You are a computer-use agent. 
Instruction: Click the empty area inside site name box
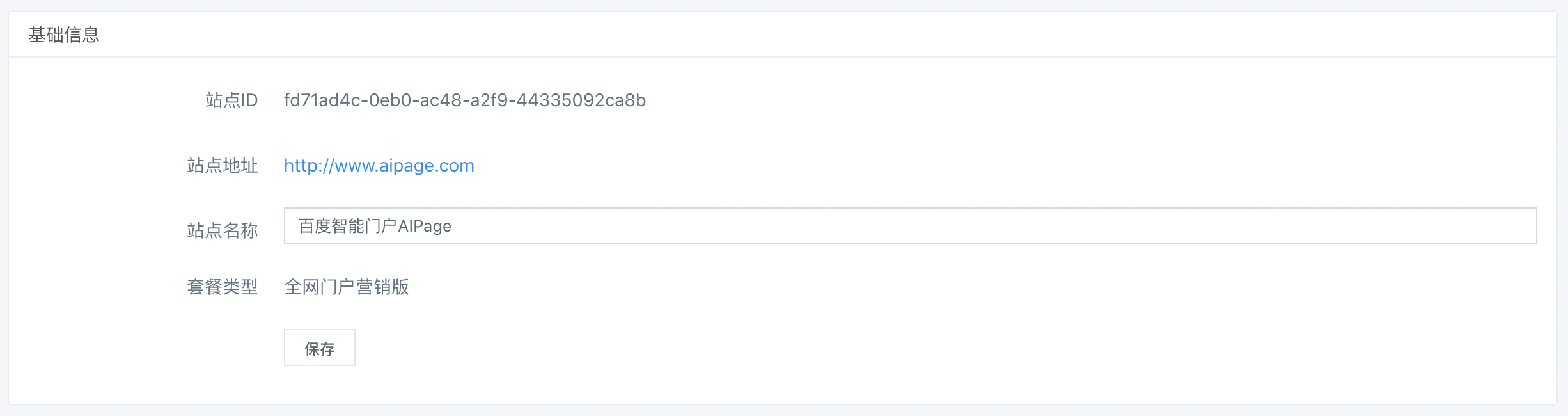pyautogui.click(x=991, y=226)
